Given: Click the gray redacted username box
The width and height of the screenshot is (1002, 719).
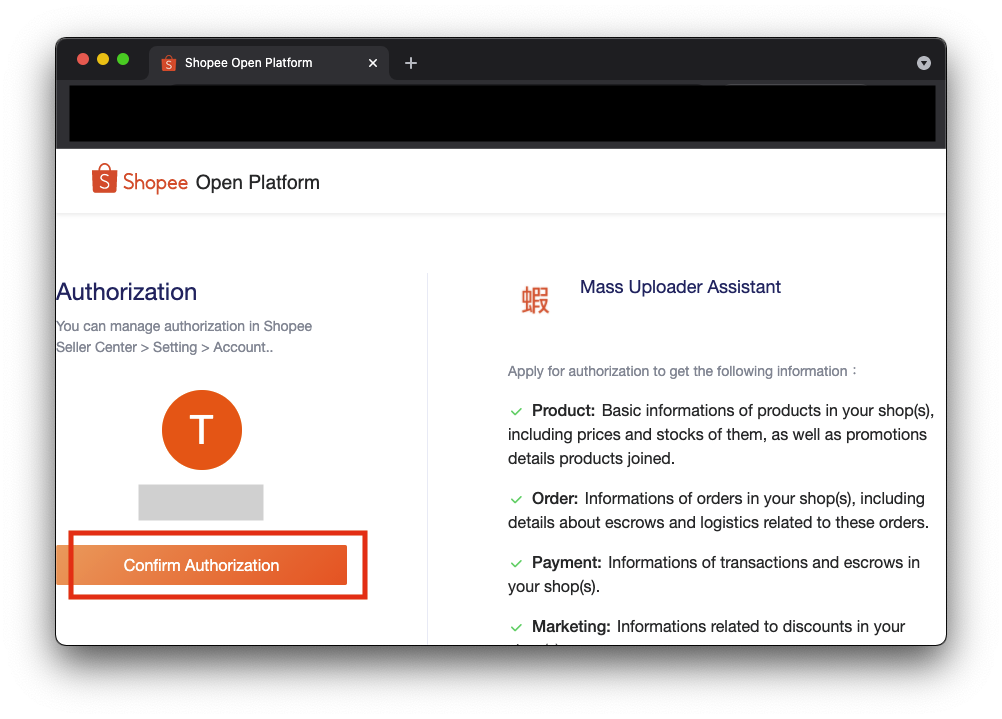Looking at the screenshot, I should (200, 502).
